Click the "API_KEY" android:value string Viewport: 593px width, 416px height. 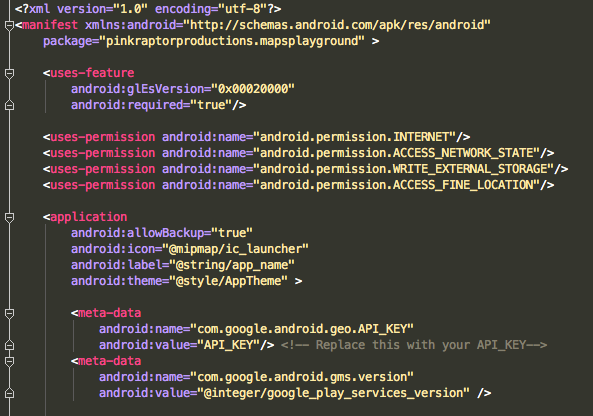[228, 345]
